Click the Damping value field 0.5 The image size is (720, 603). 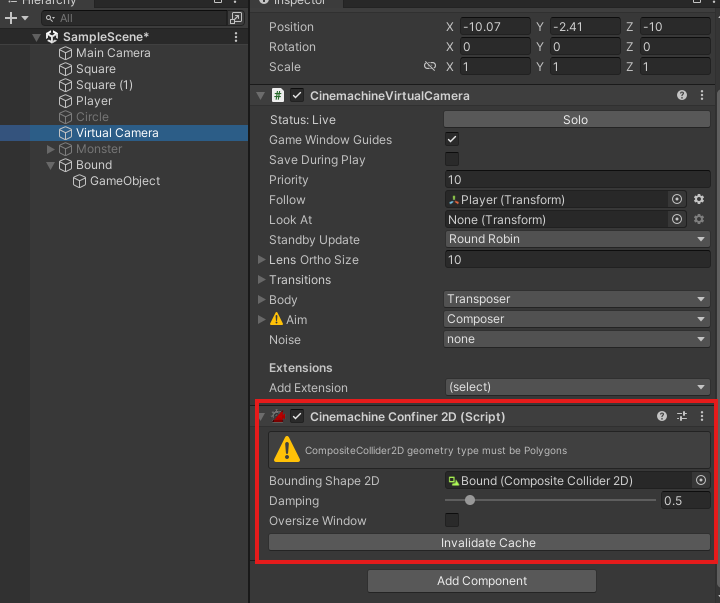(686, 501)
